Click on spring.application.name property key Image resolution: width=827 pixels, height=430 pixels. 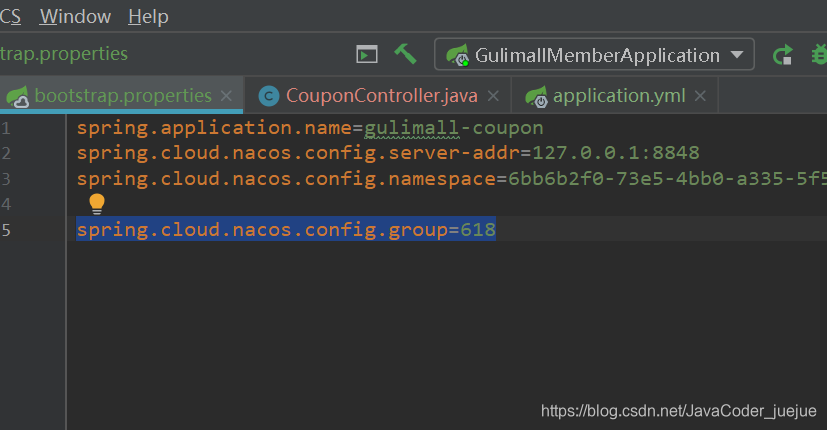(214, 128)
